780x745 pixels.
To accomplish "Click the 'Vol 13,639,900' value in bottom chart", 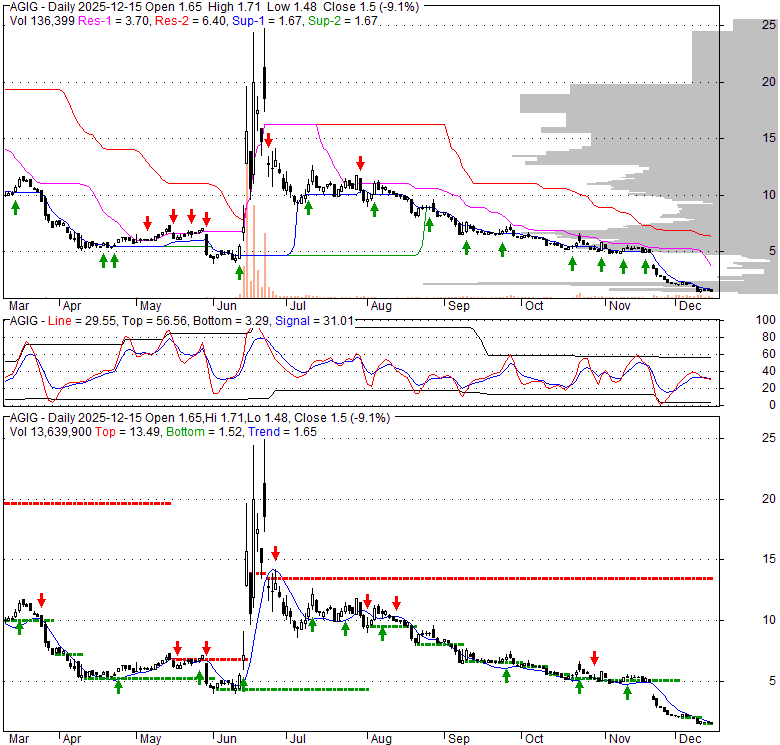I will click(50, 432).
